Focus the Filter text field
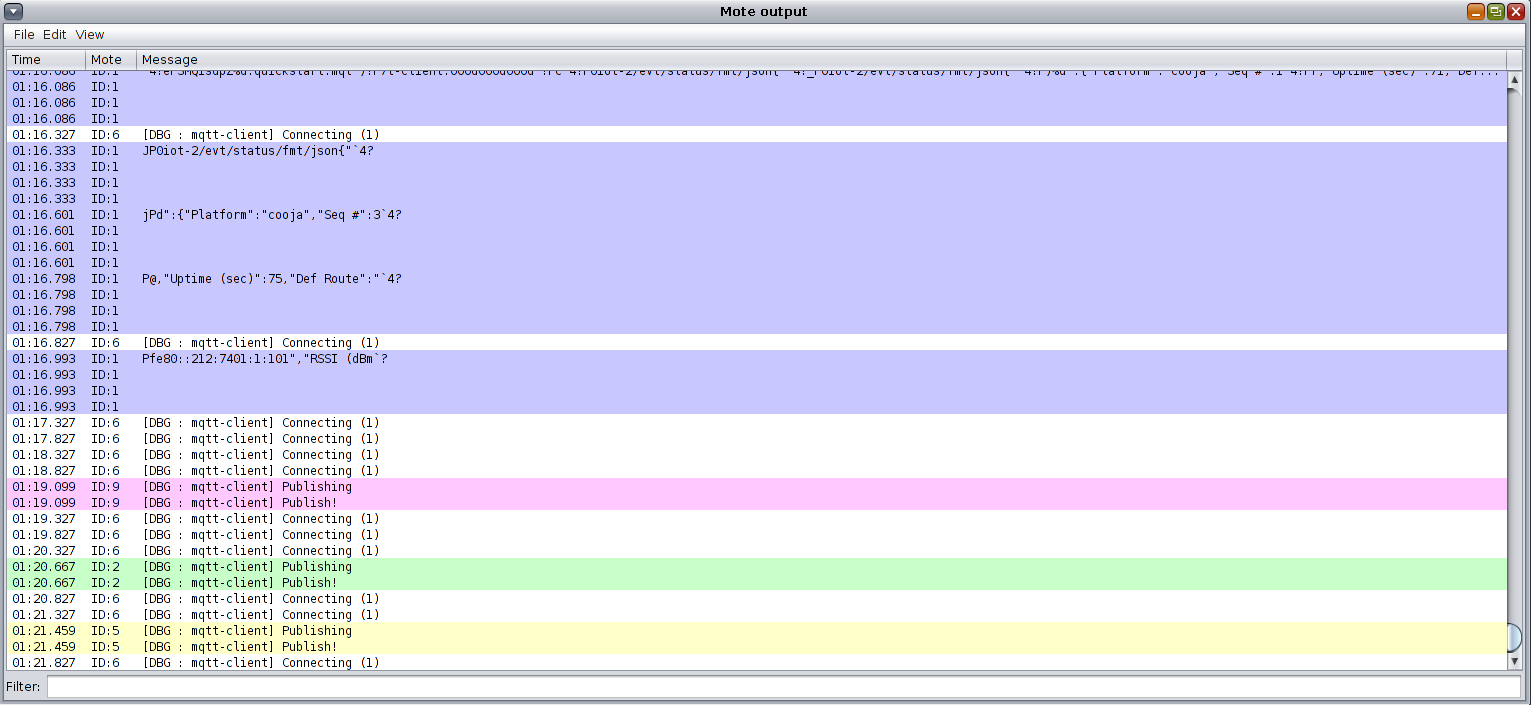The image size is (1531, 705). point(783,687)
